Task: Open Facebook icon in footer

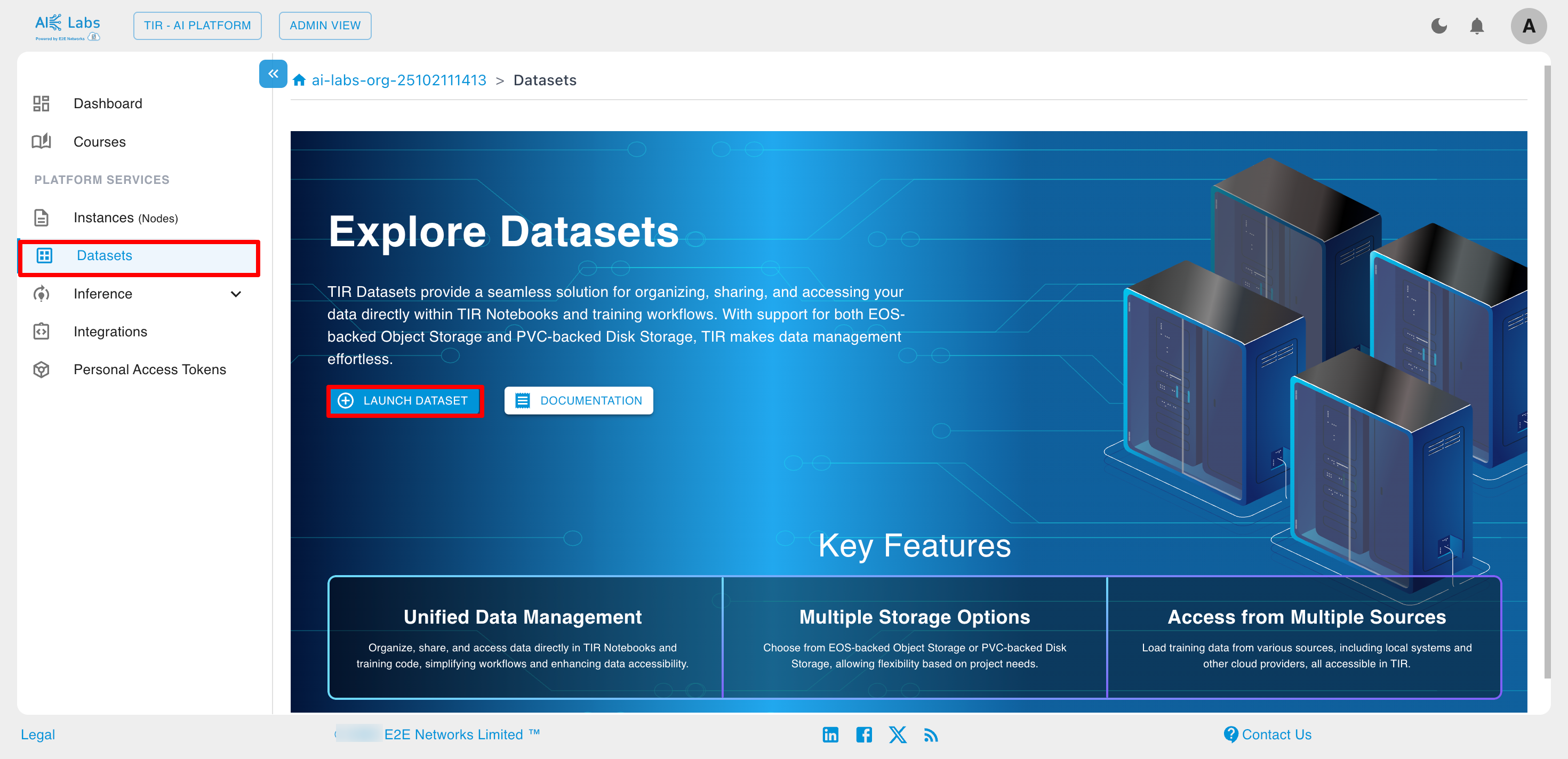Action: pos(864,734)
